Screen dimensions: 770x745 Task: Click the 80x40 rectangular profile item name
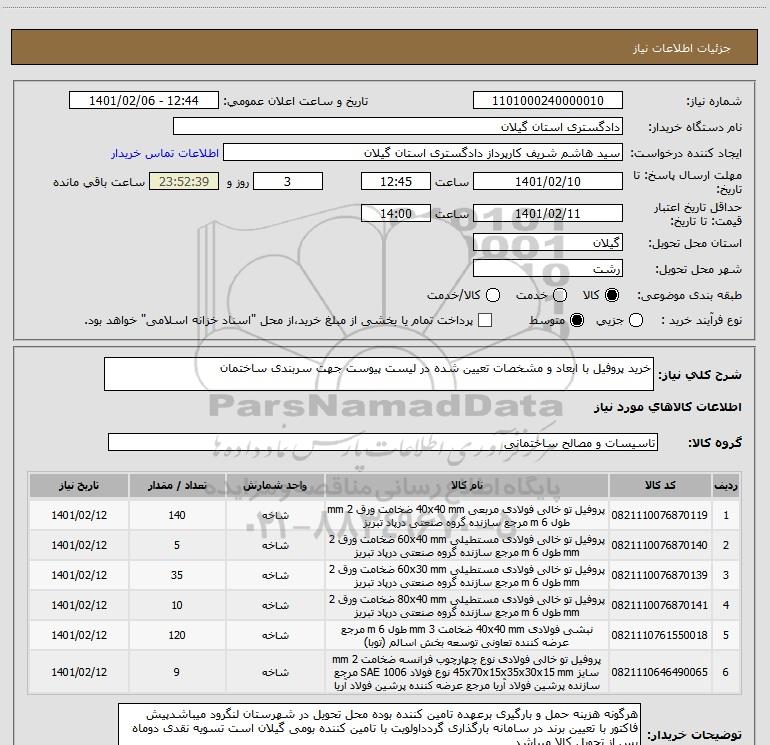(467, 606)
